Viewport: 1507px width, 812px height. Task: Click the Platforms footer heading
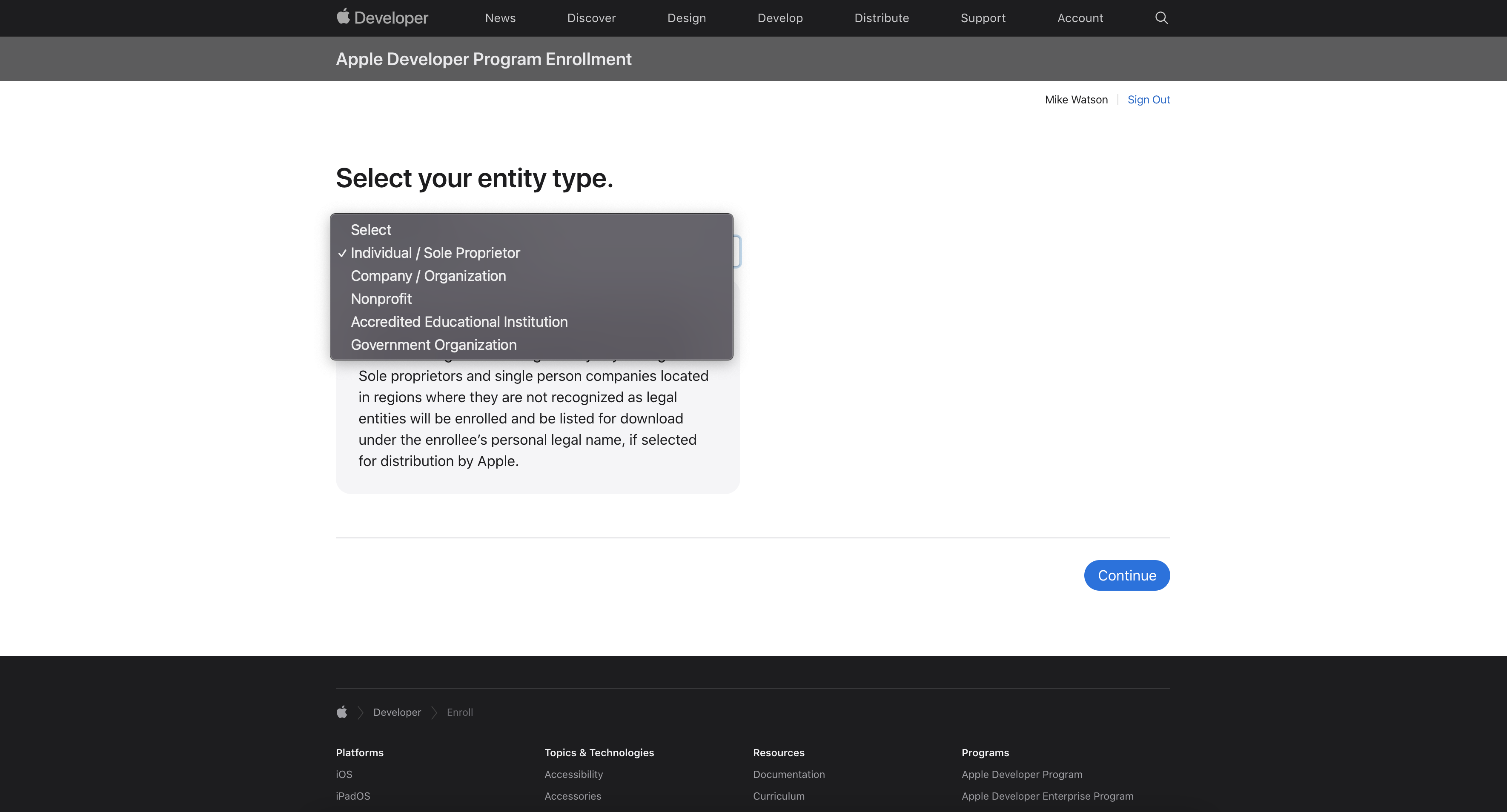coord(359,752)
